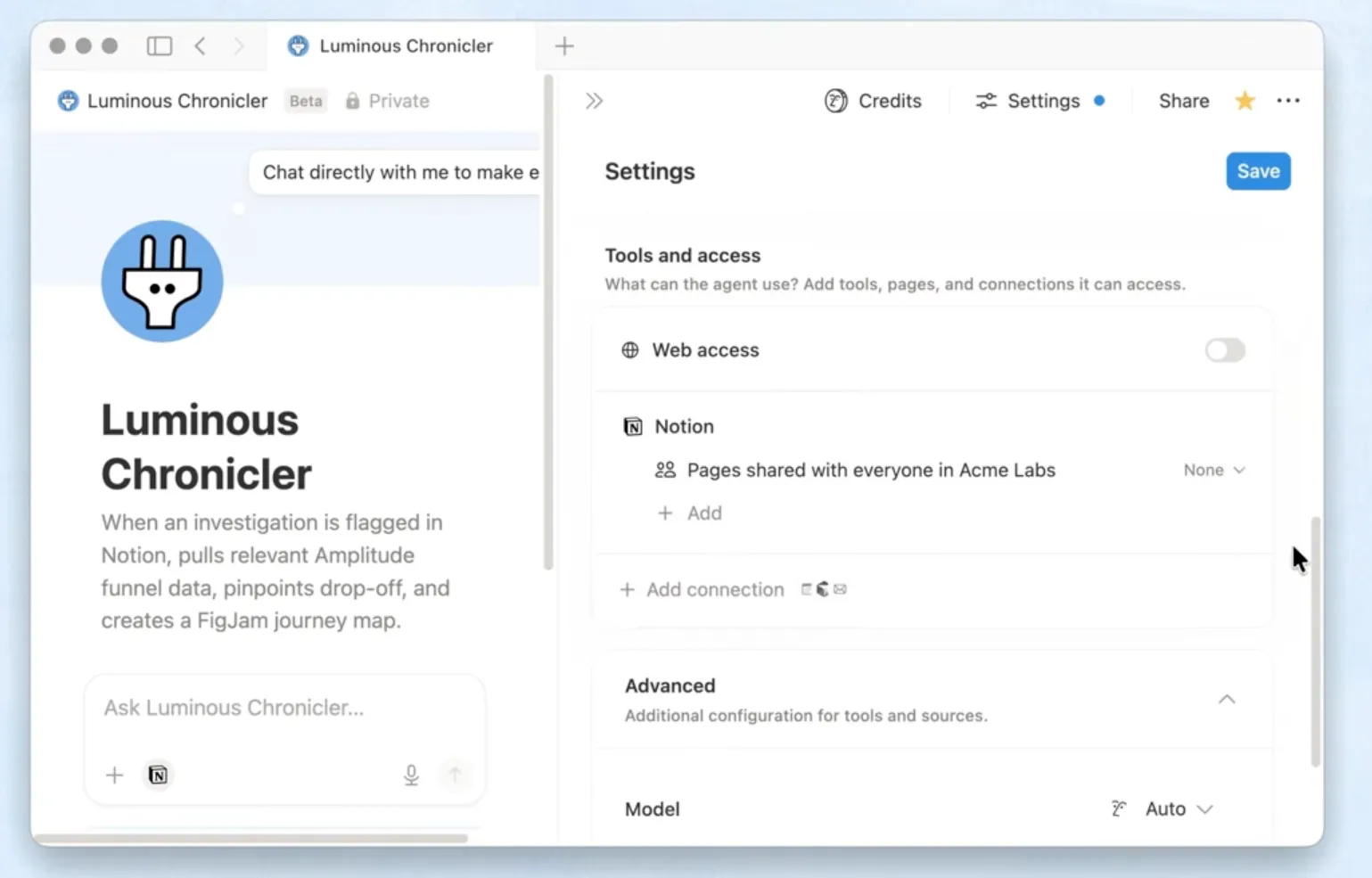Send message with the up arrow button
Image resolution: width=1372 pixels, height=878 pixels.
coord(455,775)
